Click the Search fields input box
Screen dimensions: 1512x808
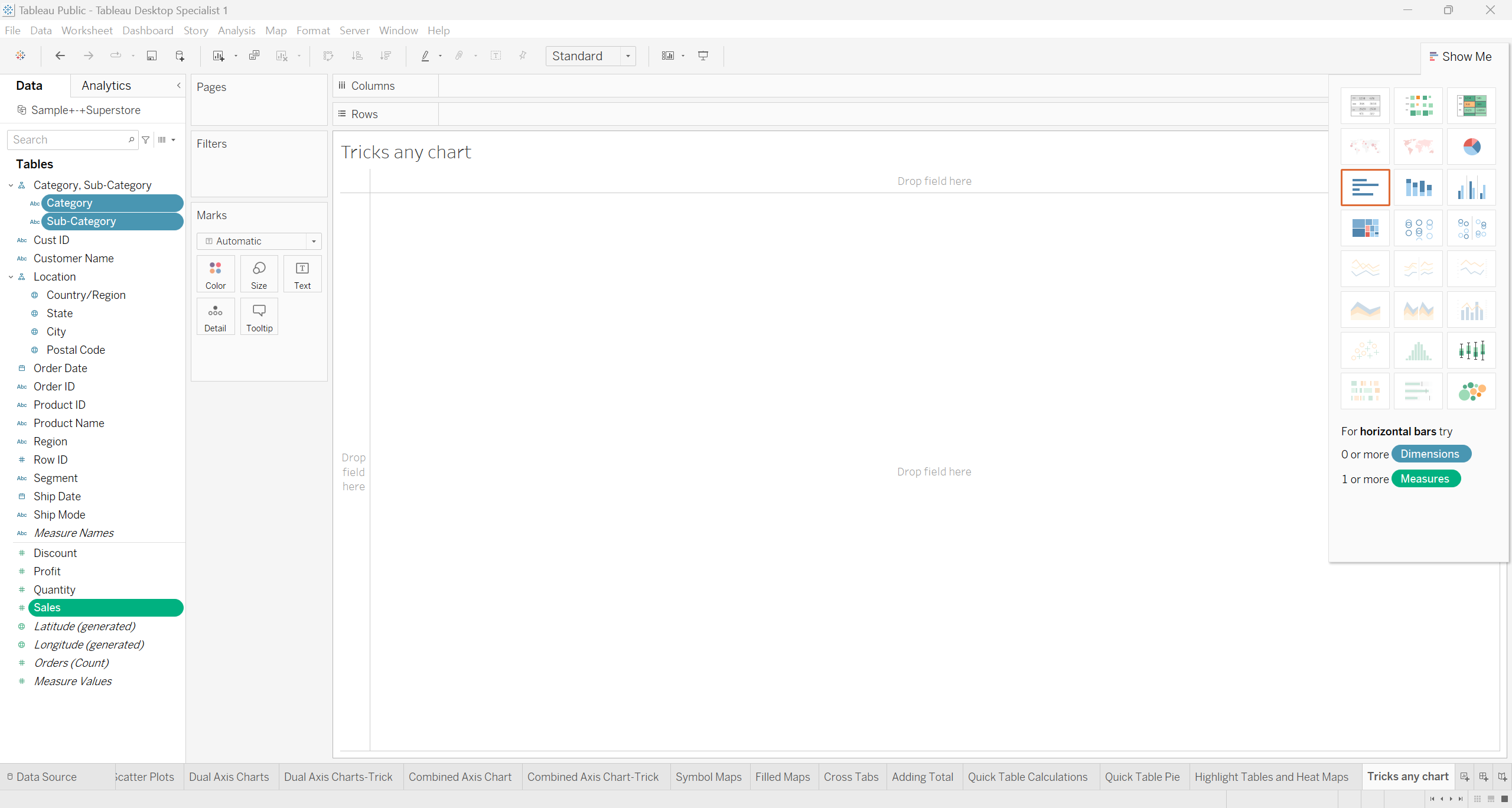click(68, 140)
